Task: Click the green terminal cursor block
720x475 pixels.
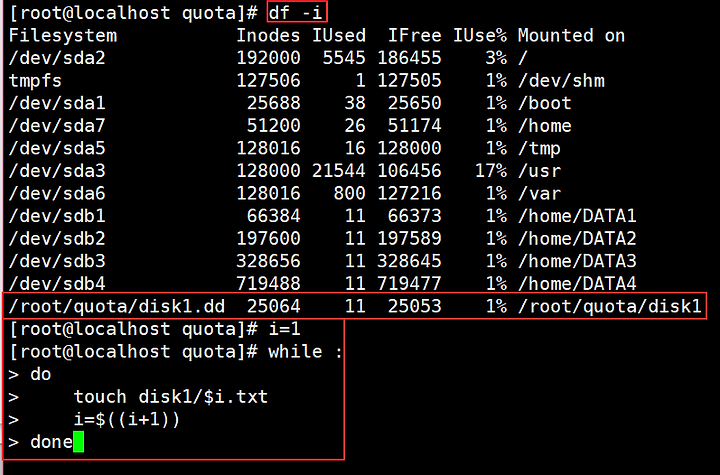Action: (79, 441)
